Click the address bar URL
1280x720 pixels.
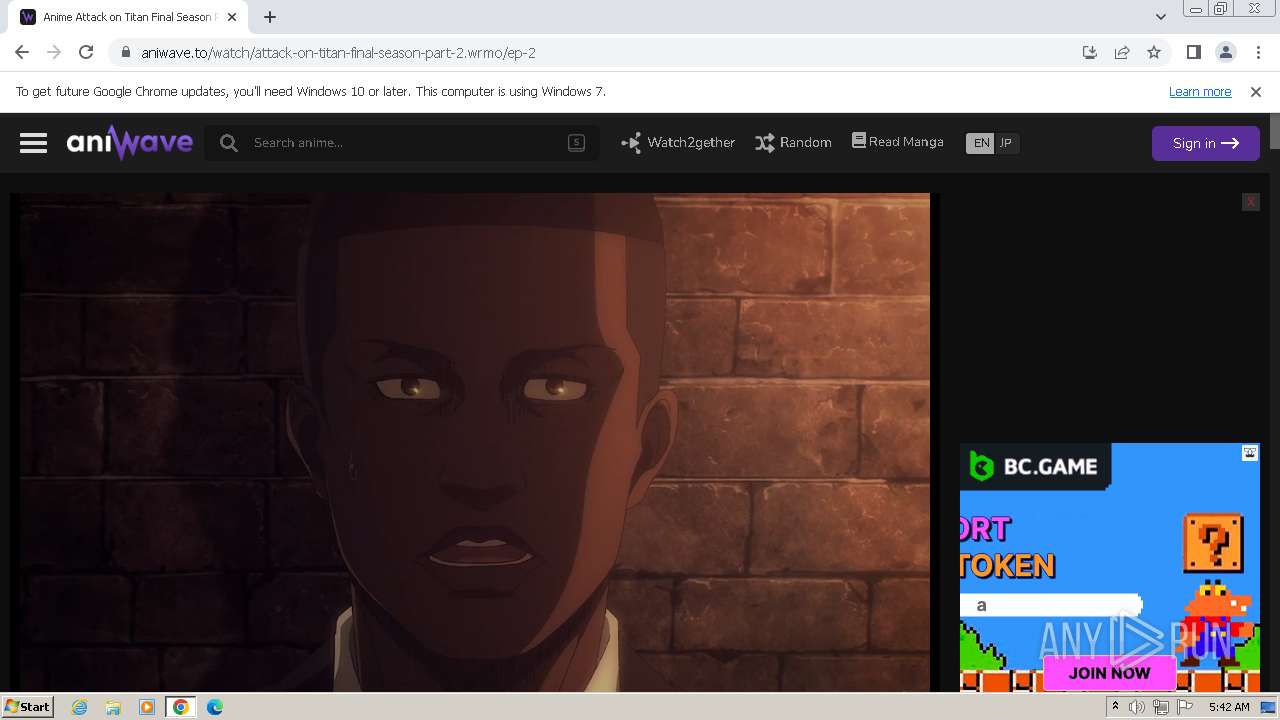pos(338,53)
